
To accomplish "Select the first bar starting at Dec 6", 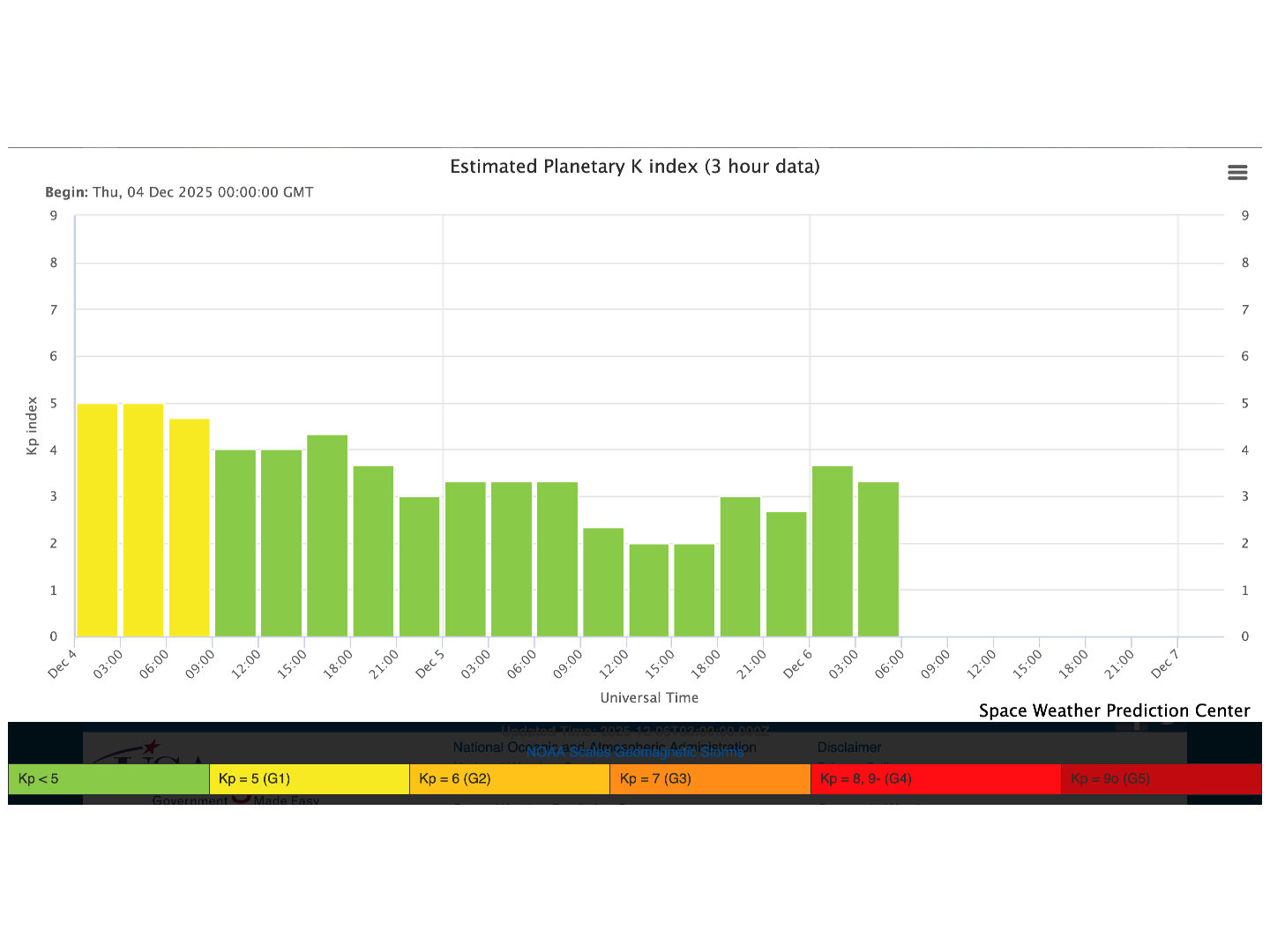I will (832, 551).
